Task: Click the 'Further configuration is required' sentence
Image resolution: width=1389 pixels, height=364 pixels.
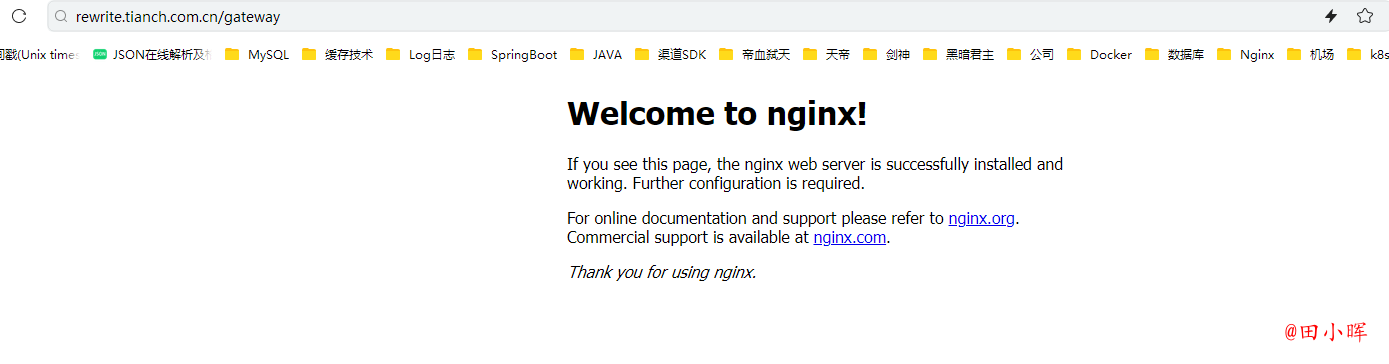Action: [748, 183]
